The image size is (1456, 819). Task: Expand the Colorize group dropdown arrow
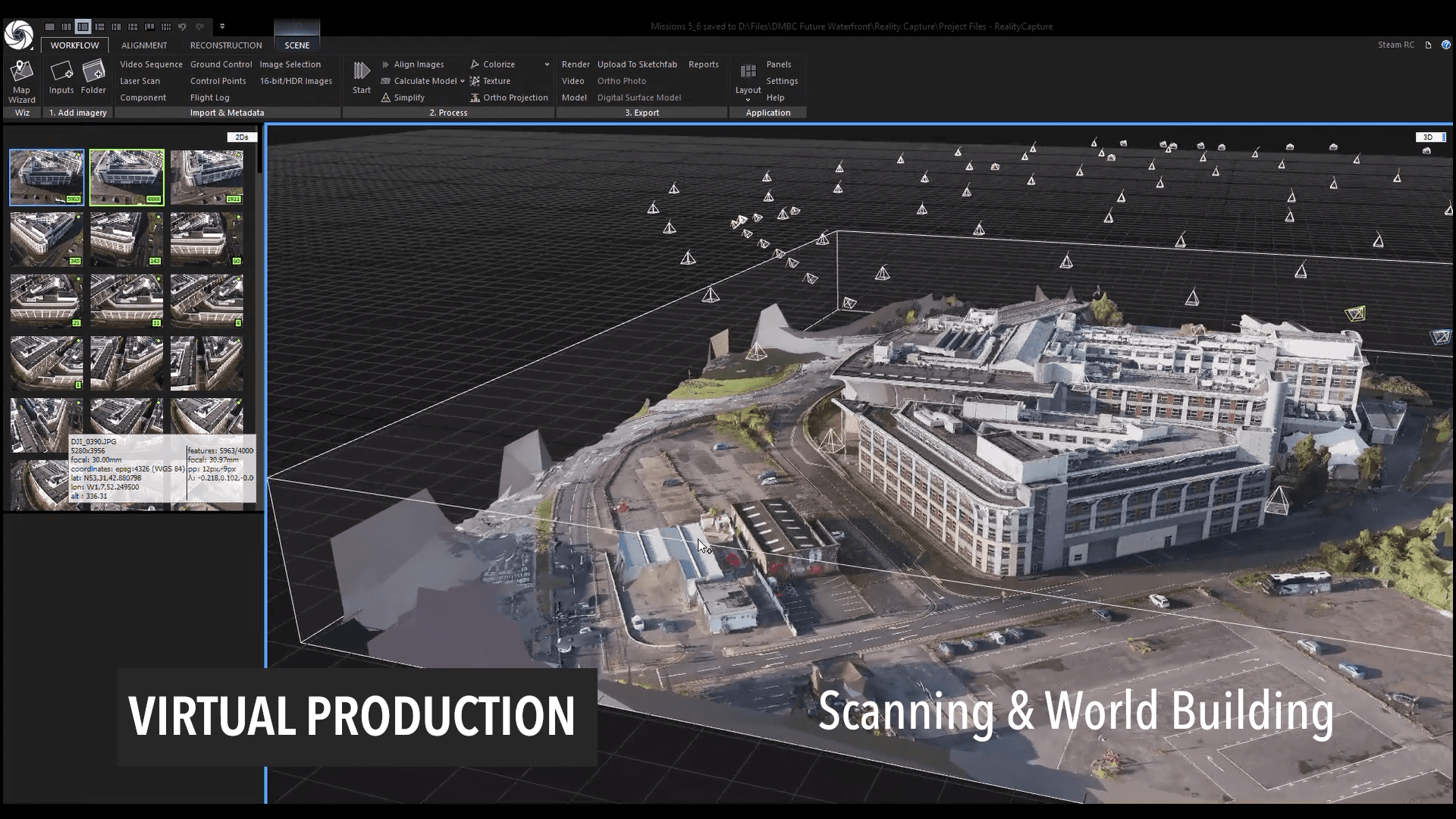[547, 64]
